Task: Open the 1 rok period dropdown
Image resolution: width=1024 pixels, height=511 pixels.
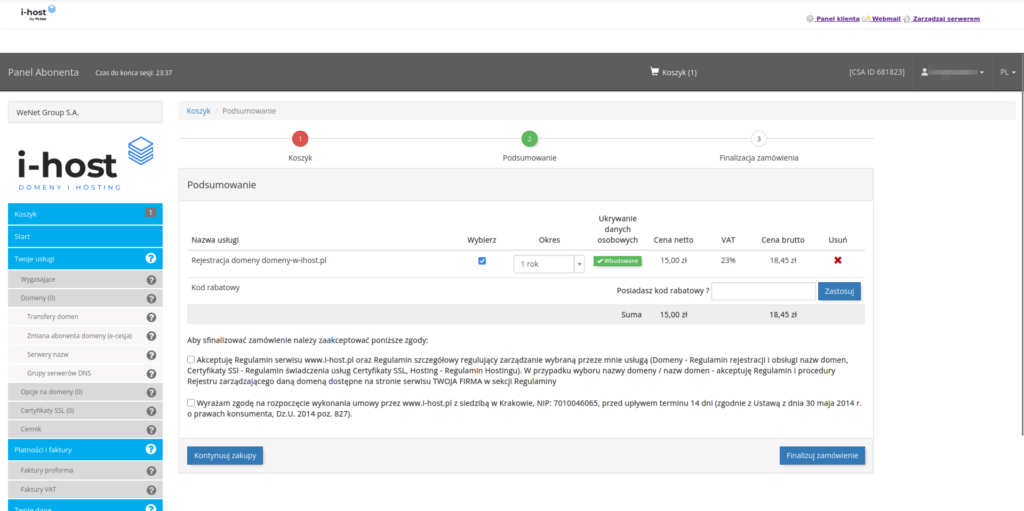Action: [x=549, y=264]
